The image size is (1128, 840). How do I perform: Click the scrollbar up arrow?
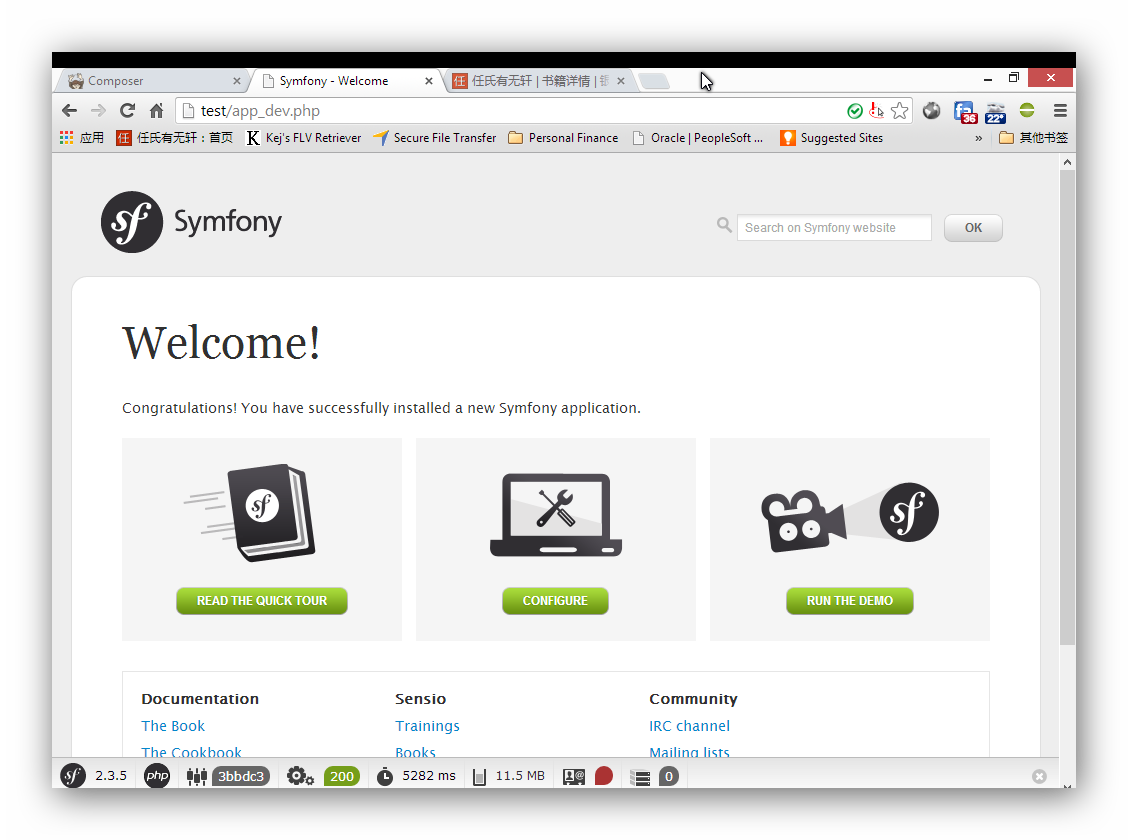click(x=1068, y=163)
